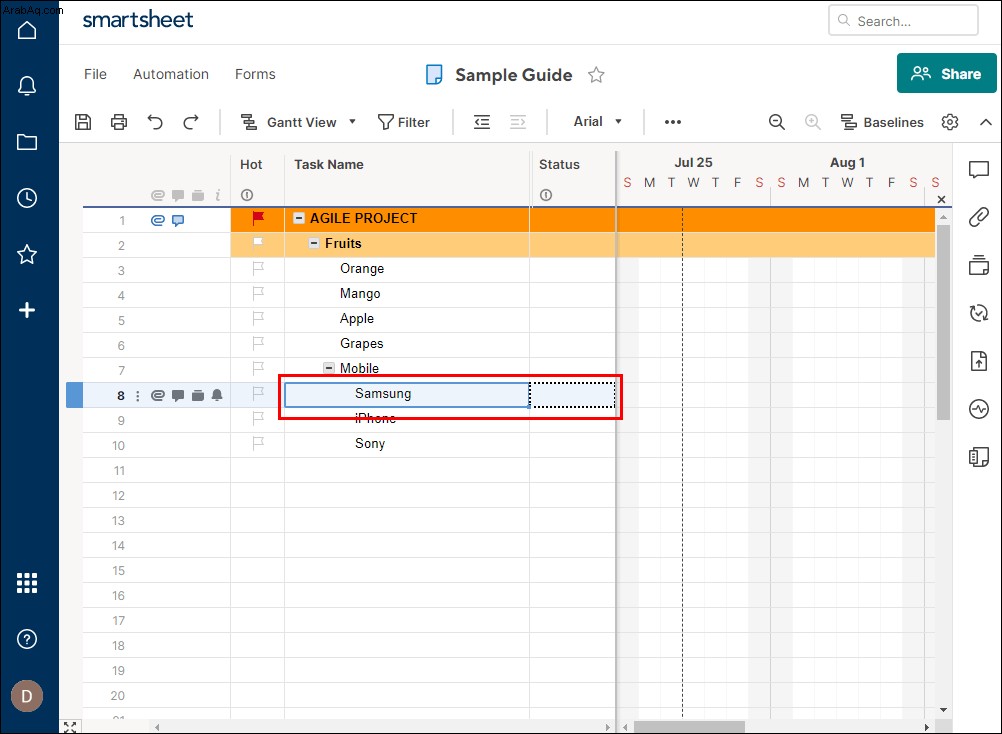
Task: Click row 8 reminder bell icon
Action: point(217,395)
